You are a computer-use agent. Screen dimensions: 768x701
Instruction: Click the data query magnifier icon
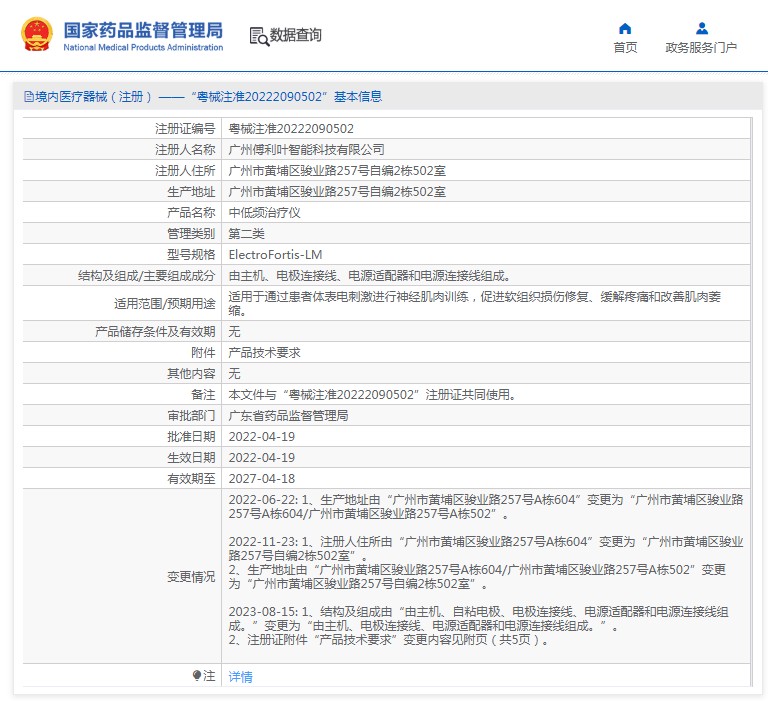(x=259, y=36)
